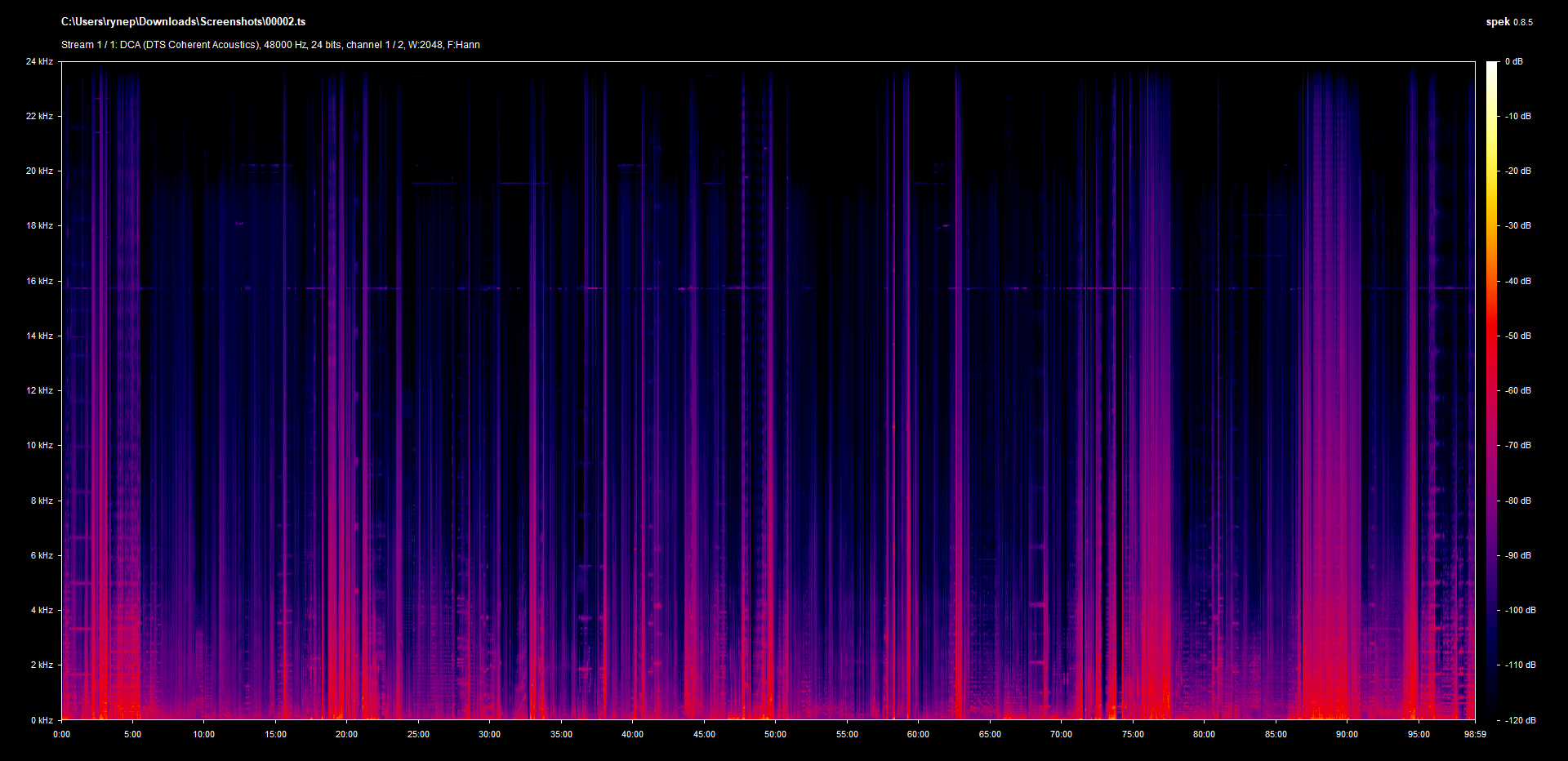Click the 16 kHz frequency axis label
1568x761 pixels.
click(39, 282)
